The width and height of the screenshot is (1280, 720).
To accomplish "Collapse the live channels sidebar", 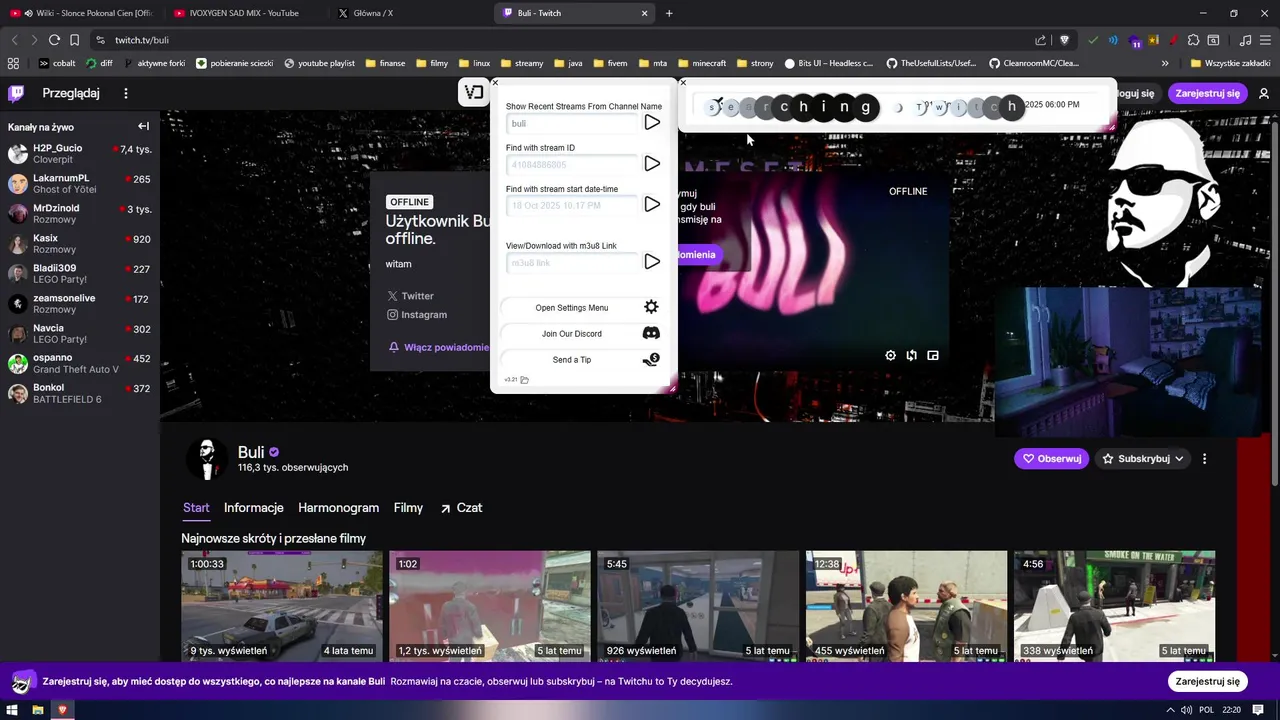I will click(143, 126).
